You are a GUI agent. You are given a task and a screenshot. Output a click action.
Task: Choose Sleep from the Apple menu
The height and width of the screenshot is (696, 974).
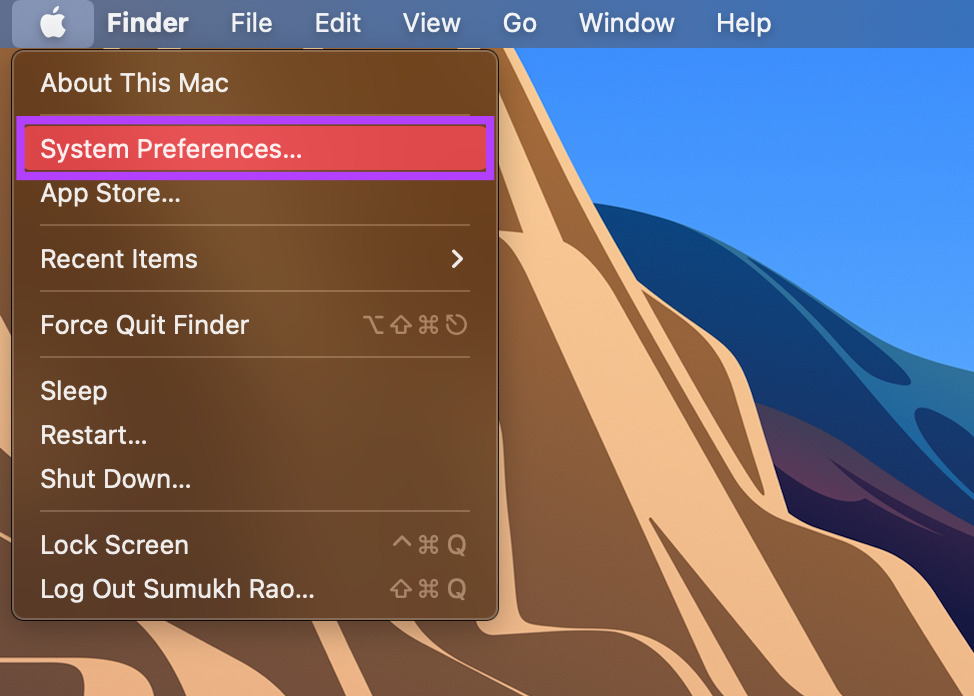(x=255, y=391)
